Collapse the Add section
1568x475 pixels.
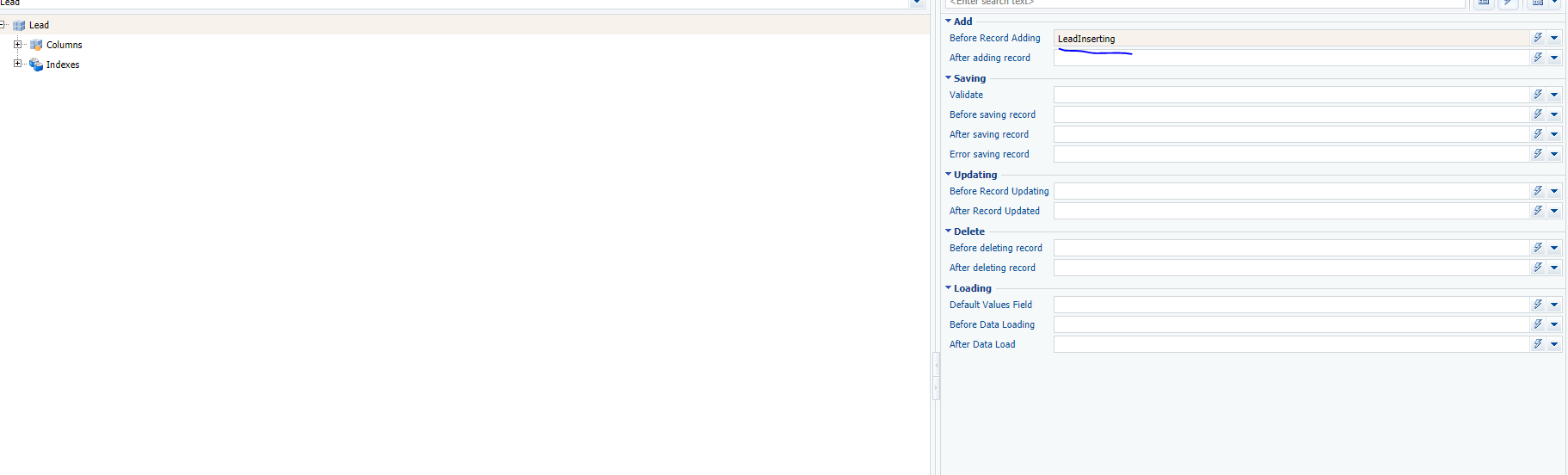tap(949, 21)
